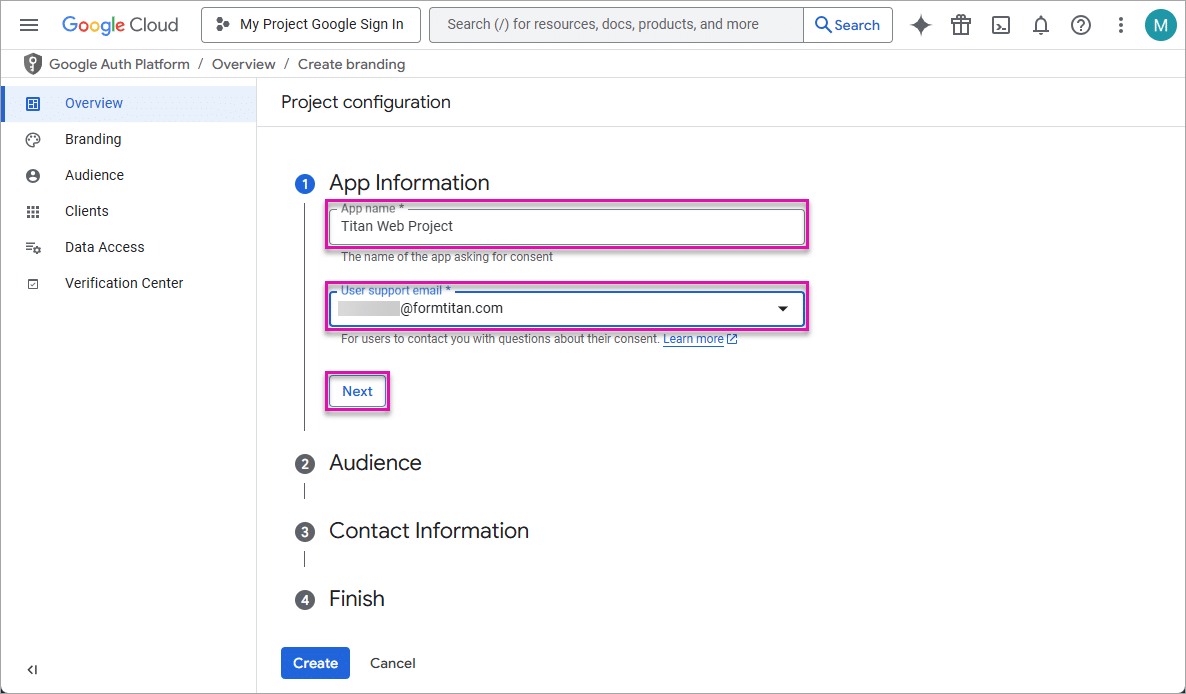Open Data Access sidebar item
The height and width of the screenshot is (694, 1186).
click(x=104, y=247)
